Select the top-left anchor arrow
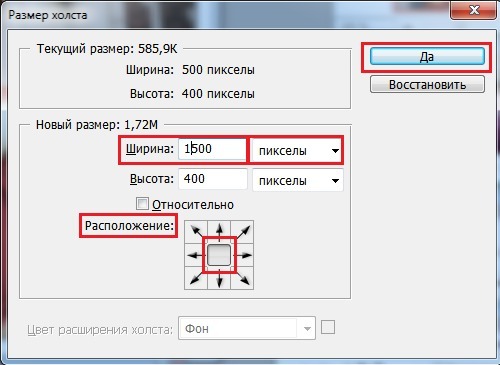The image size is (500, 365). click(196, 232)
